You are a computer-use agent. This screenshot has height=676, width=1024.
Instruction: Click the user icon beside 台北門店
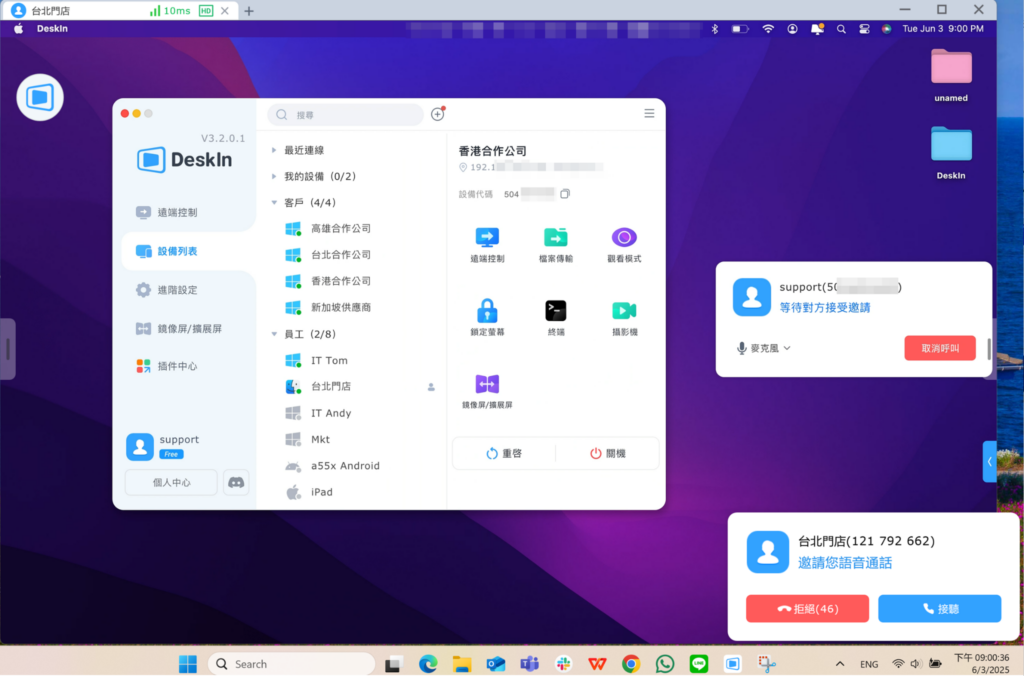[431, 387]
